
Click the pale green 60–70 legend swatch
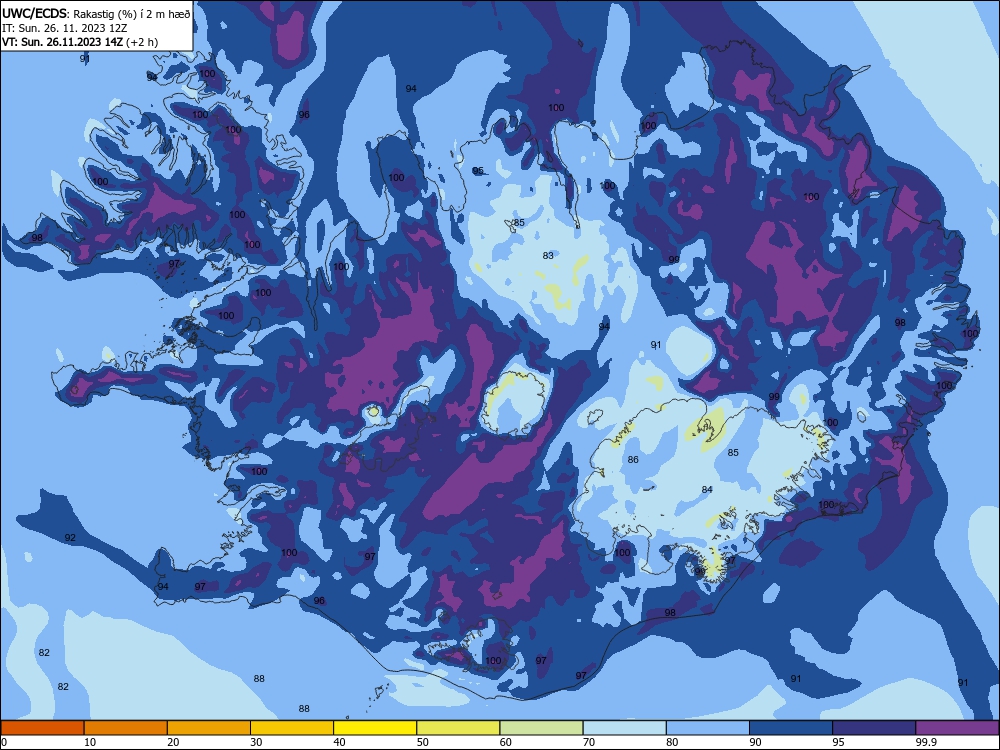(541, 728)
